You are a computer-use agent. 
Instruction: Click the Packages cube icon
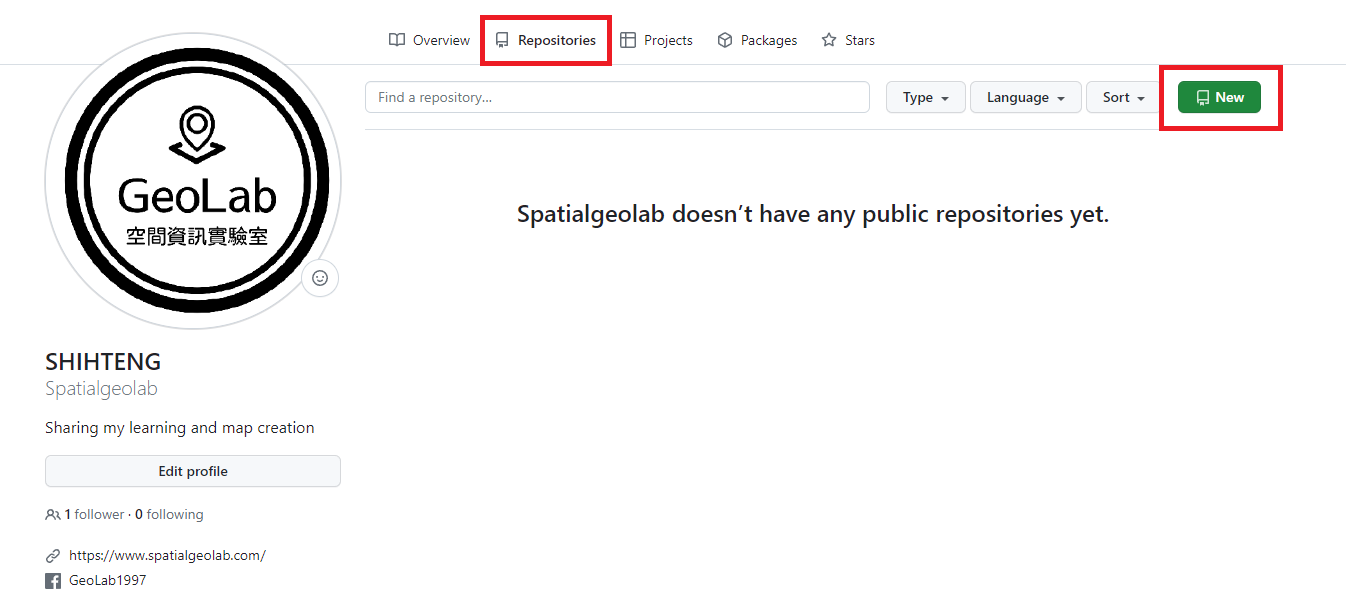[725, 41]
